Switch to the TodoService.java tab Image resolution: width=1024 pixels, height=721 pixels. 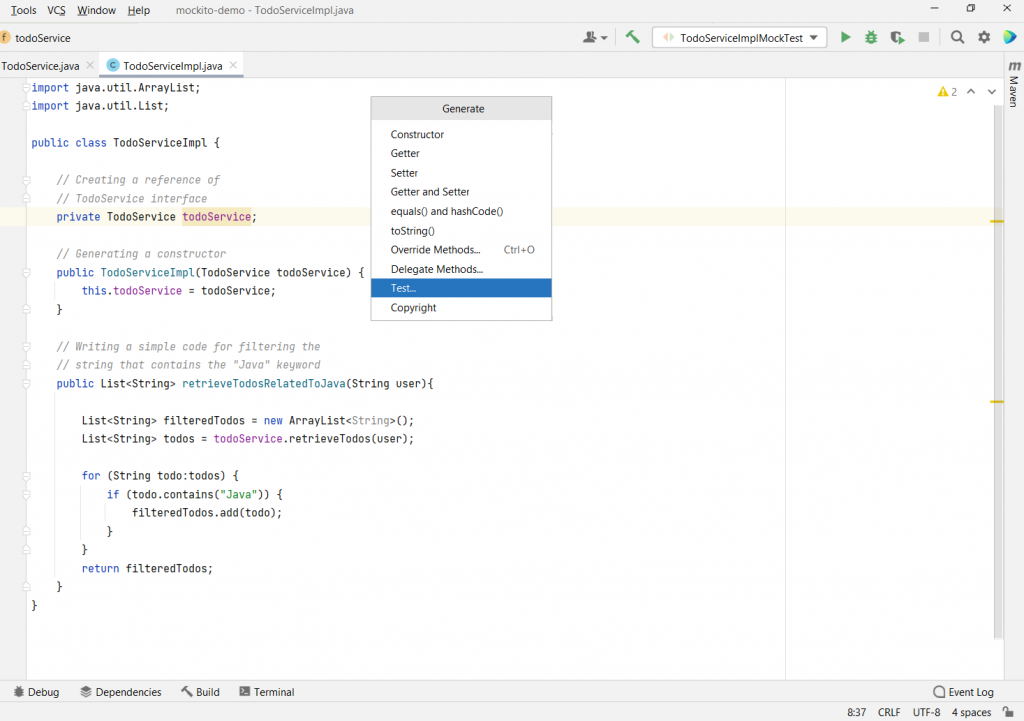coord(40,66)
